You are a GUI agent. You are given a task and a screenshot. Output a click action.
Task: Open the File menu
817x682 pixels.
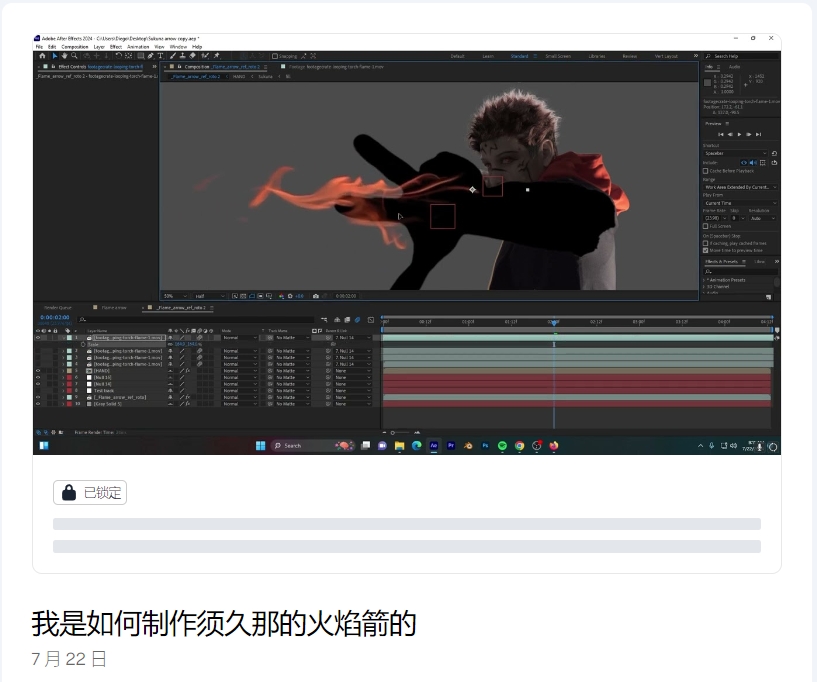tap(39, 47)
